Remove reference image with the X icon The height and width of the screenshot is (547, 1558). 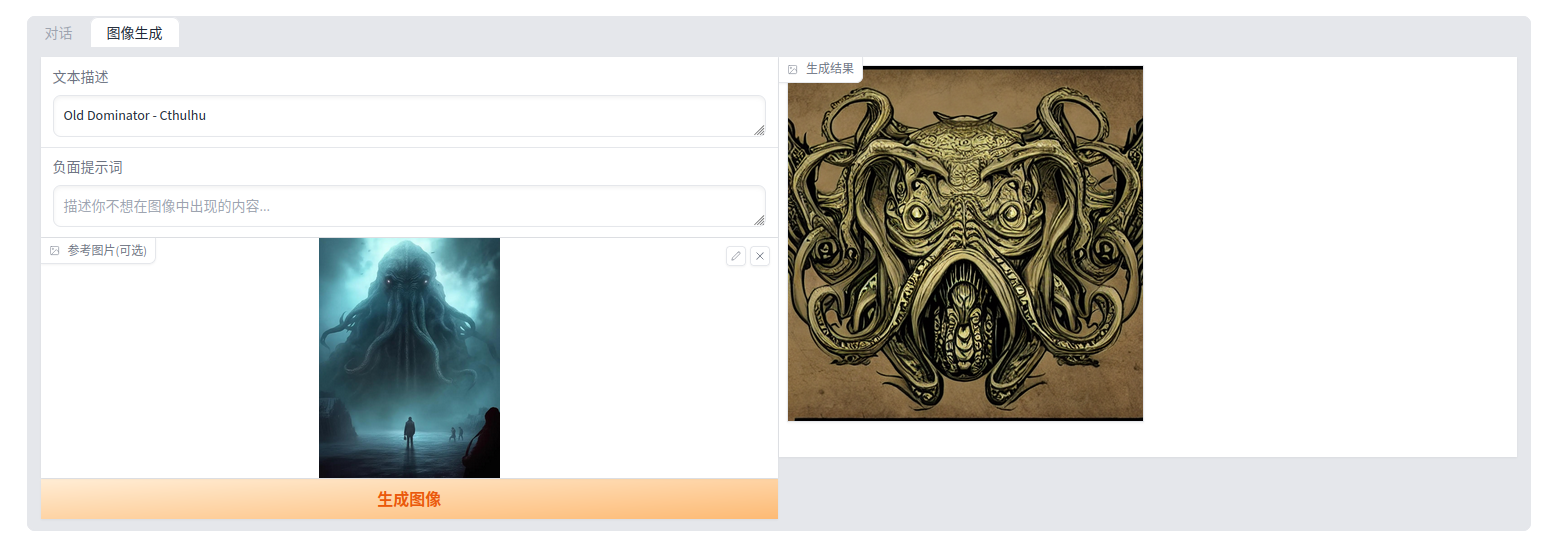point(760,256)
